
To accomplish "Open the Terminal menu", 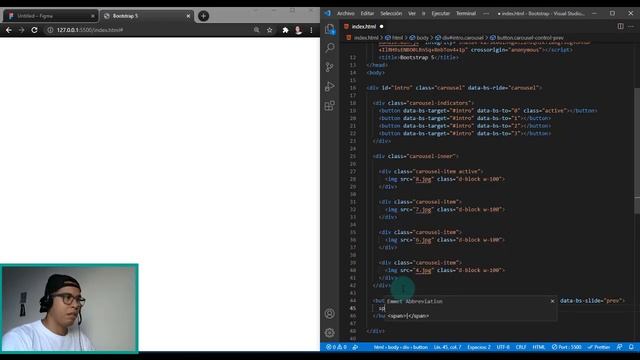I will click(466, 13).
